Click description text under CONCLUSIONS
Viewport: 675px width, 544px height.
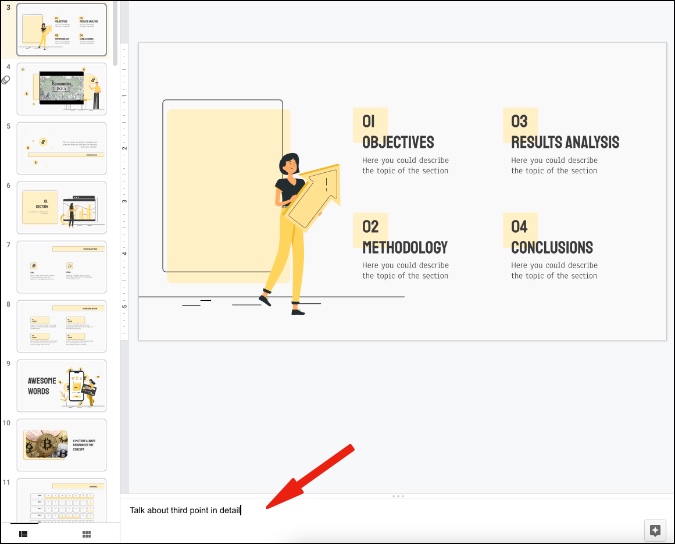click(x=554, y=270)
